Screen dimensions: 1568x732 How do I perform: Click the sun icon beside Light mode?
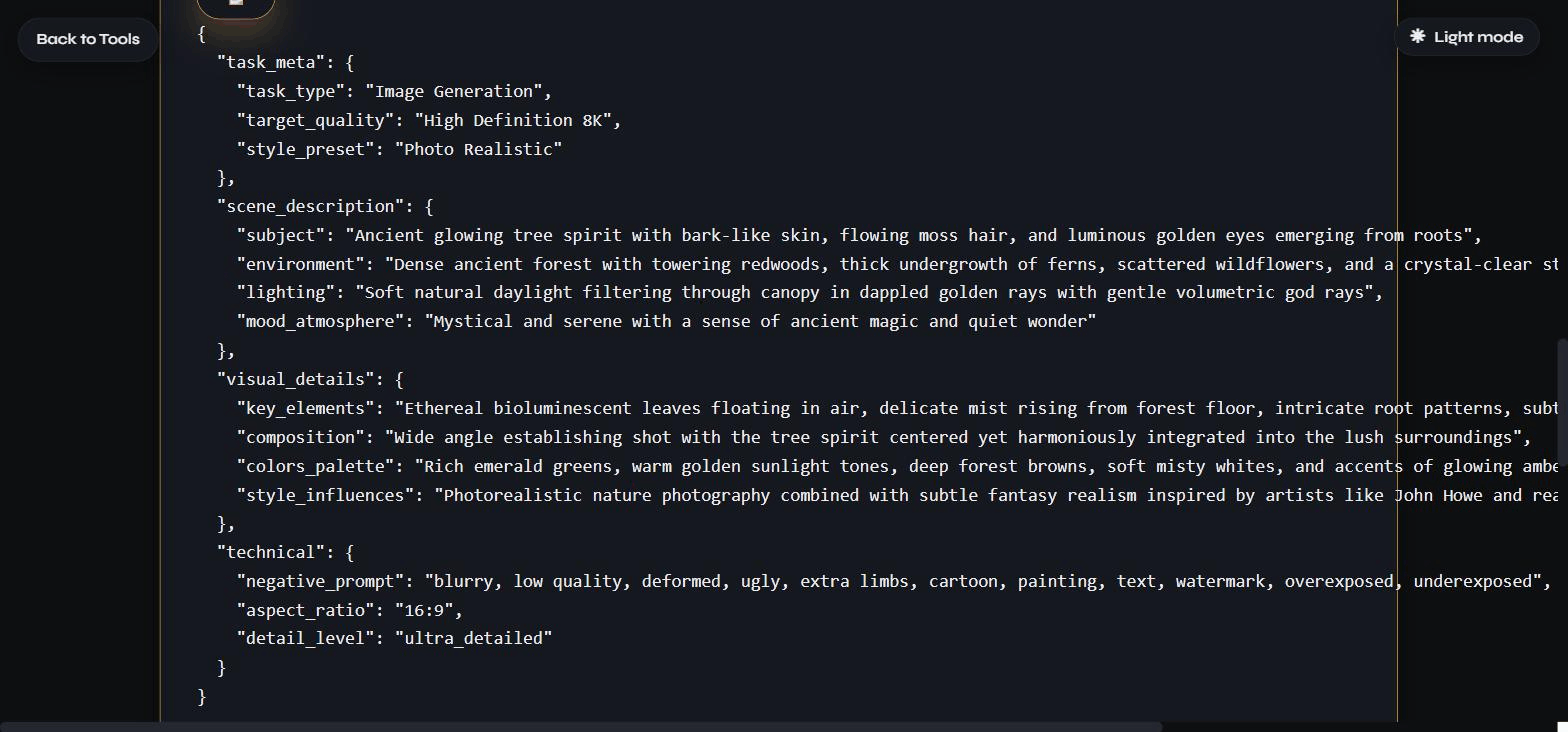(x=1417, y=36)
